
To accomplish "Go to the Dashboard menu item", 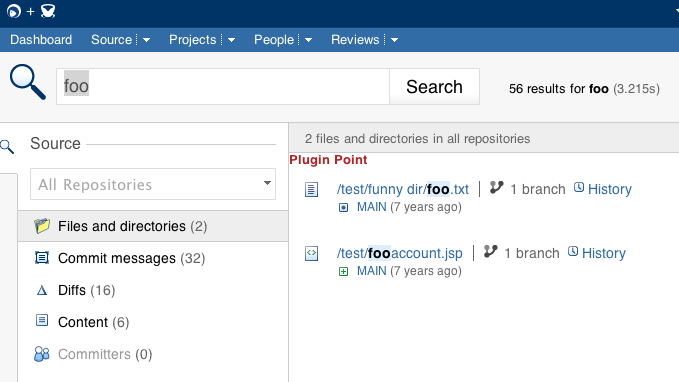I will pos(41,40).
